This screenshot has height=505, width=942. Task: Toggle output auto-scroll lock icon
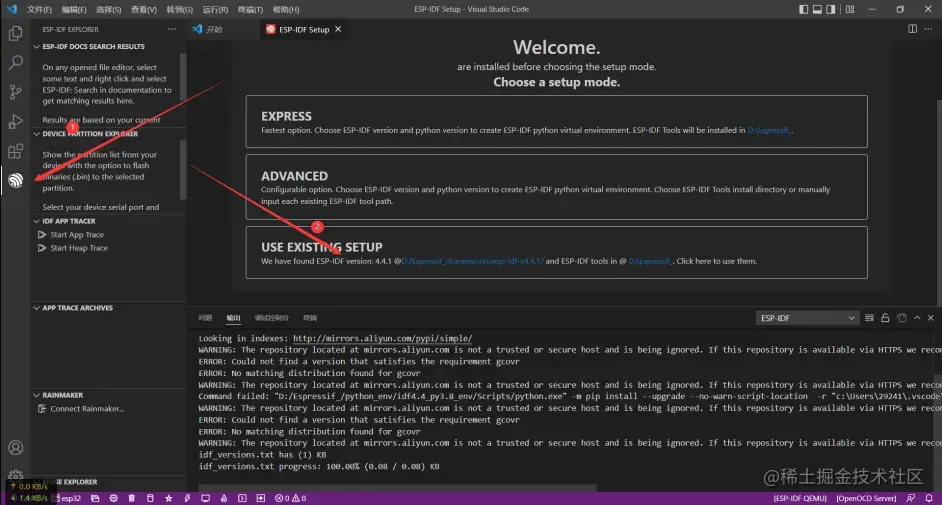click(x=885, y=318)
